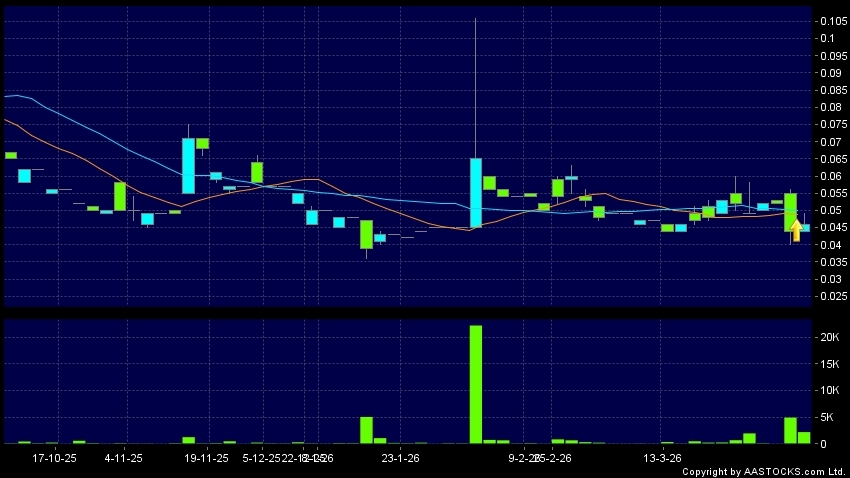Click the tall cyan candle above 19-11-25
The image size is (850, 478).
coord(188,165)
